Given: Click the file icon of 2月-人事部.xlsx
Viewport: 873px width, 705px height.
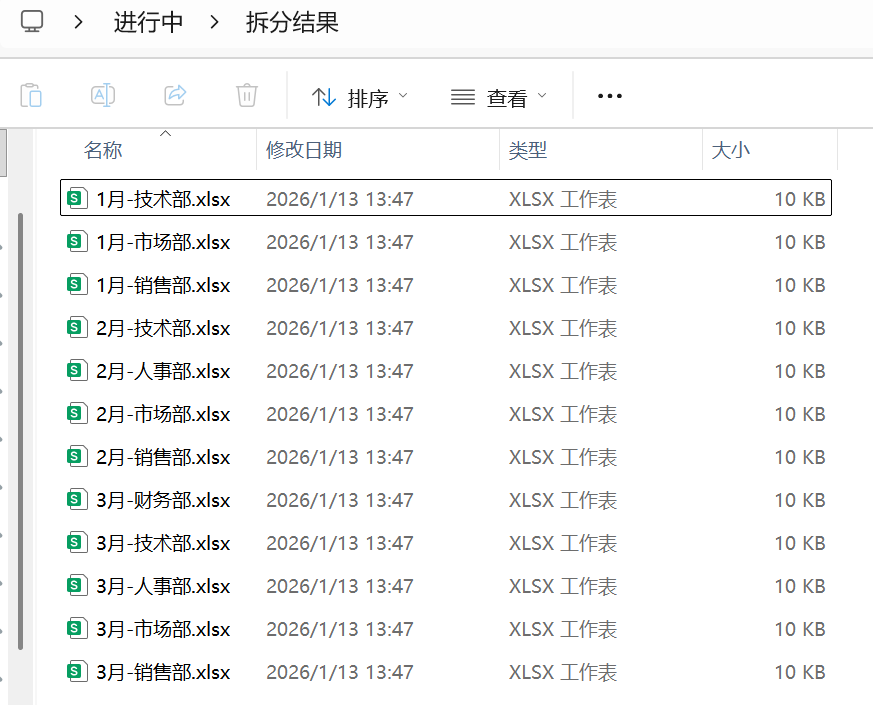Looking at the screenshot, I should [76, 371].
